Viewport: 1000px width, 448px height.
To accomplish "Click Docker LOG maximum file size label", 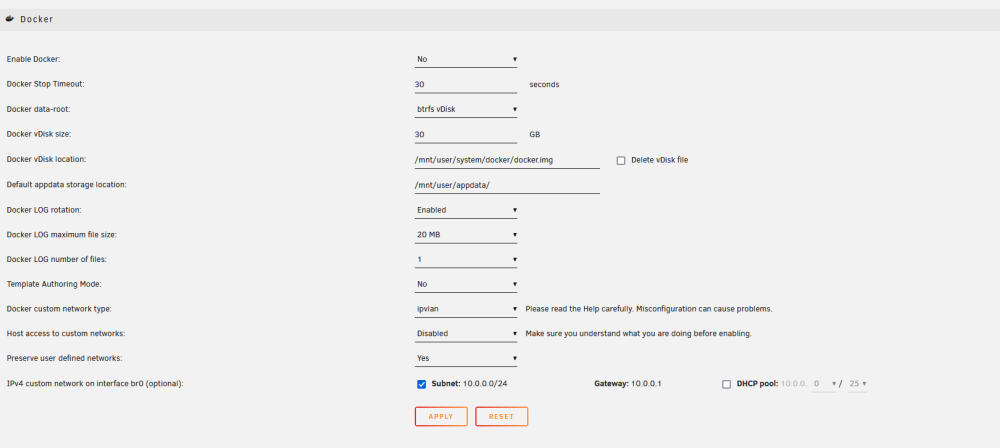I will [62, 235].
